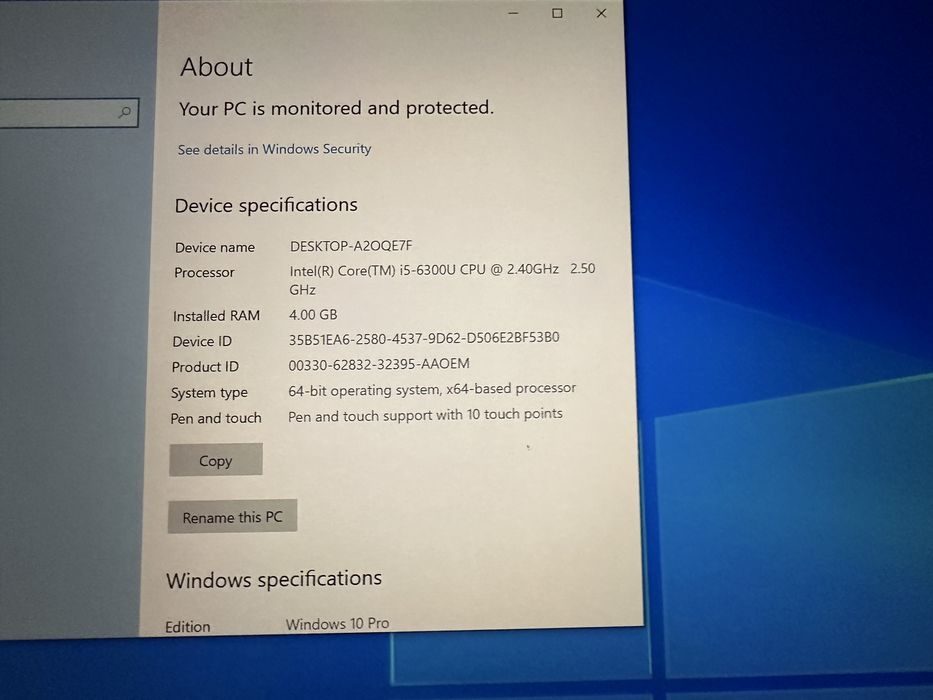Select installed RAM value 4.00 GB
Viewport: 933px width, 700px height.
[x=313, y=314]
